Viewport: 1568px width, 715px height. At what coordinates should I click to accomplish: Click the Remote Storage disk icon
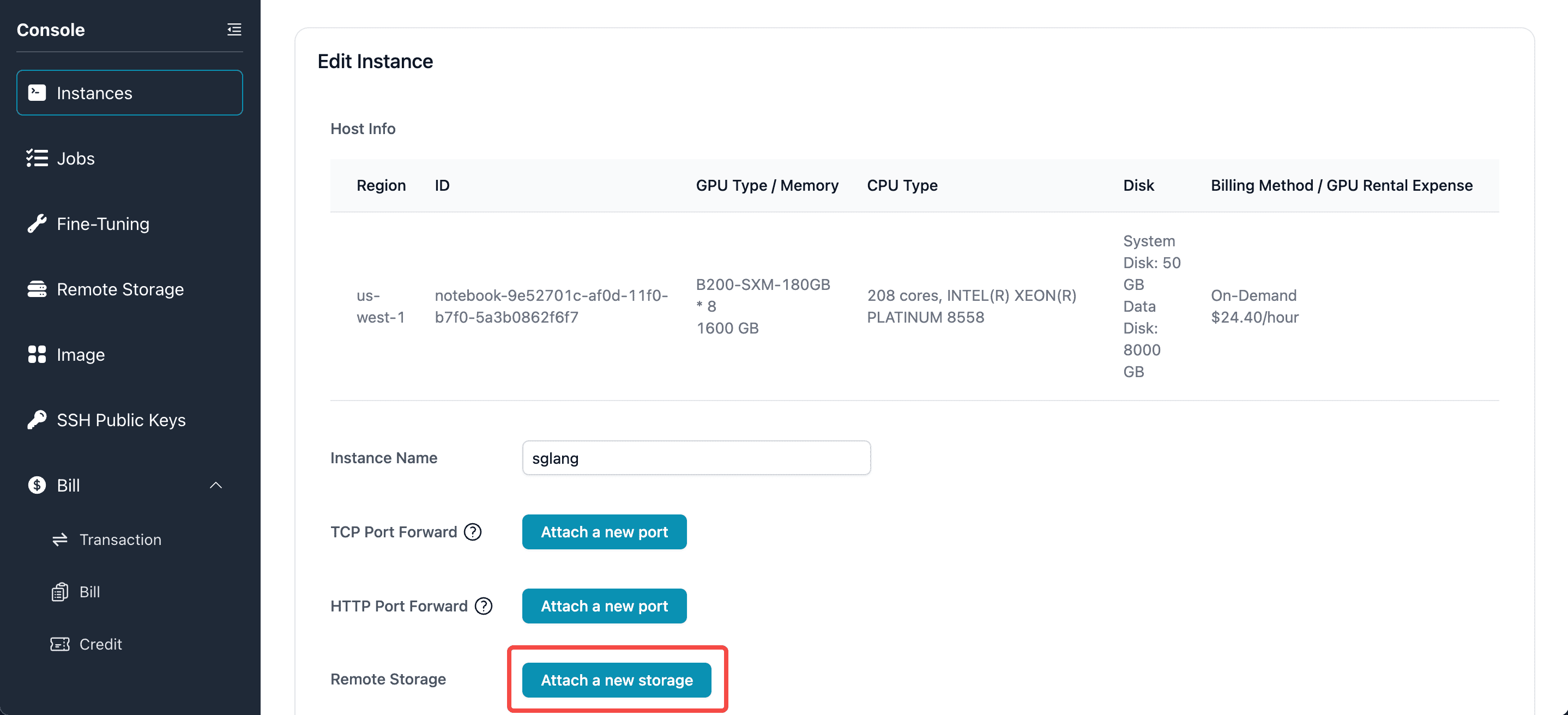[37, 289]
